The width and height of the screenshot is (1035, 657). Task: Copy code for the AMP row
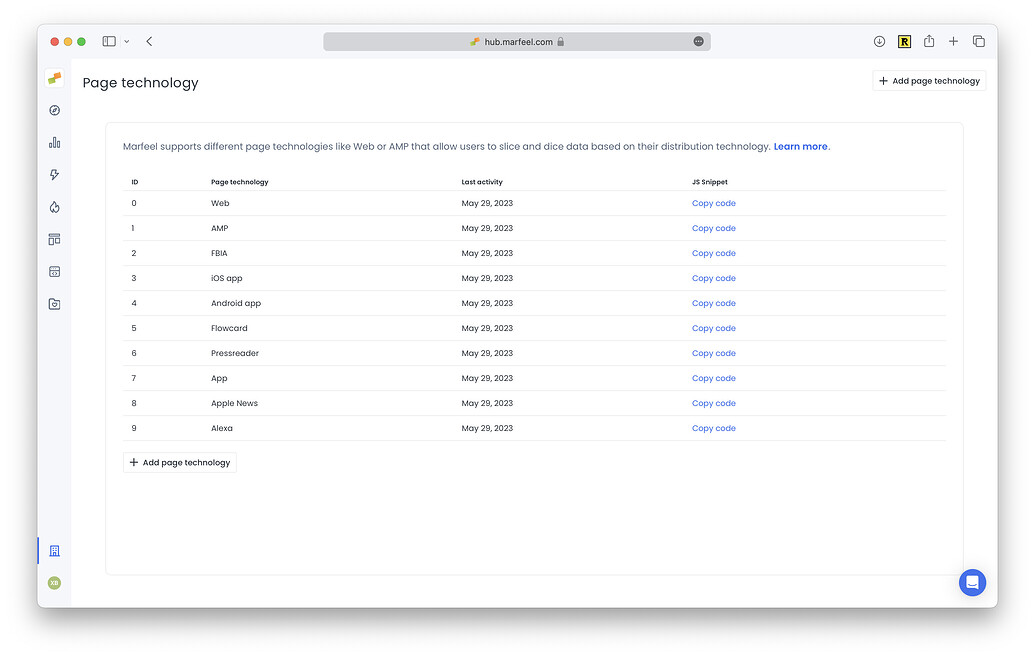713,228
